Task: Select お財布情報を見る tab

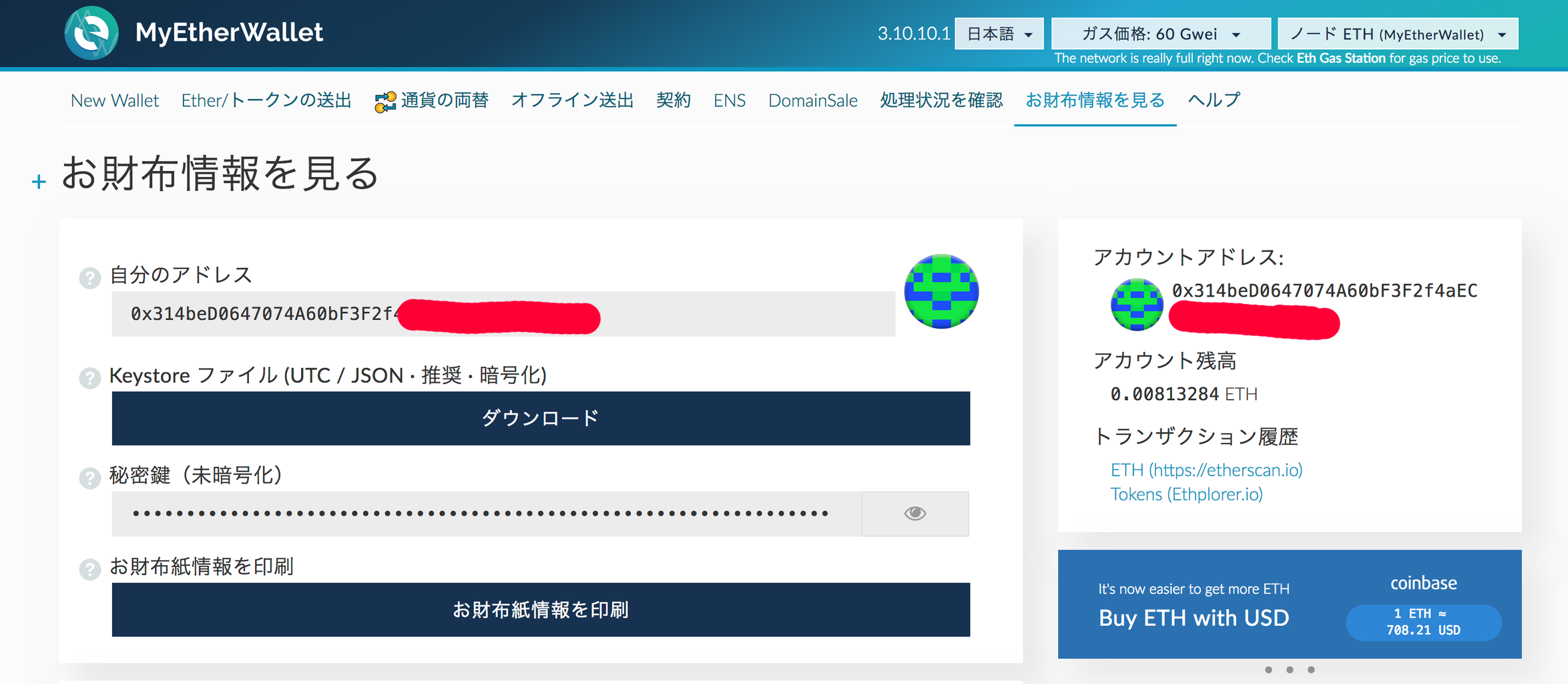Action: click(1095, 100)
